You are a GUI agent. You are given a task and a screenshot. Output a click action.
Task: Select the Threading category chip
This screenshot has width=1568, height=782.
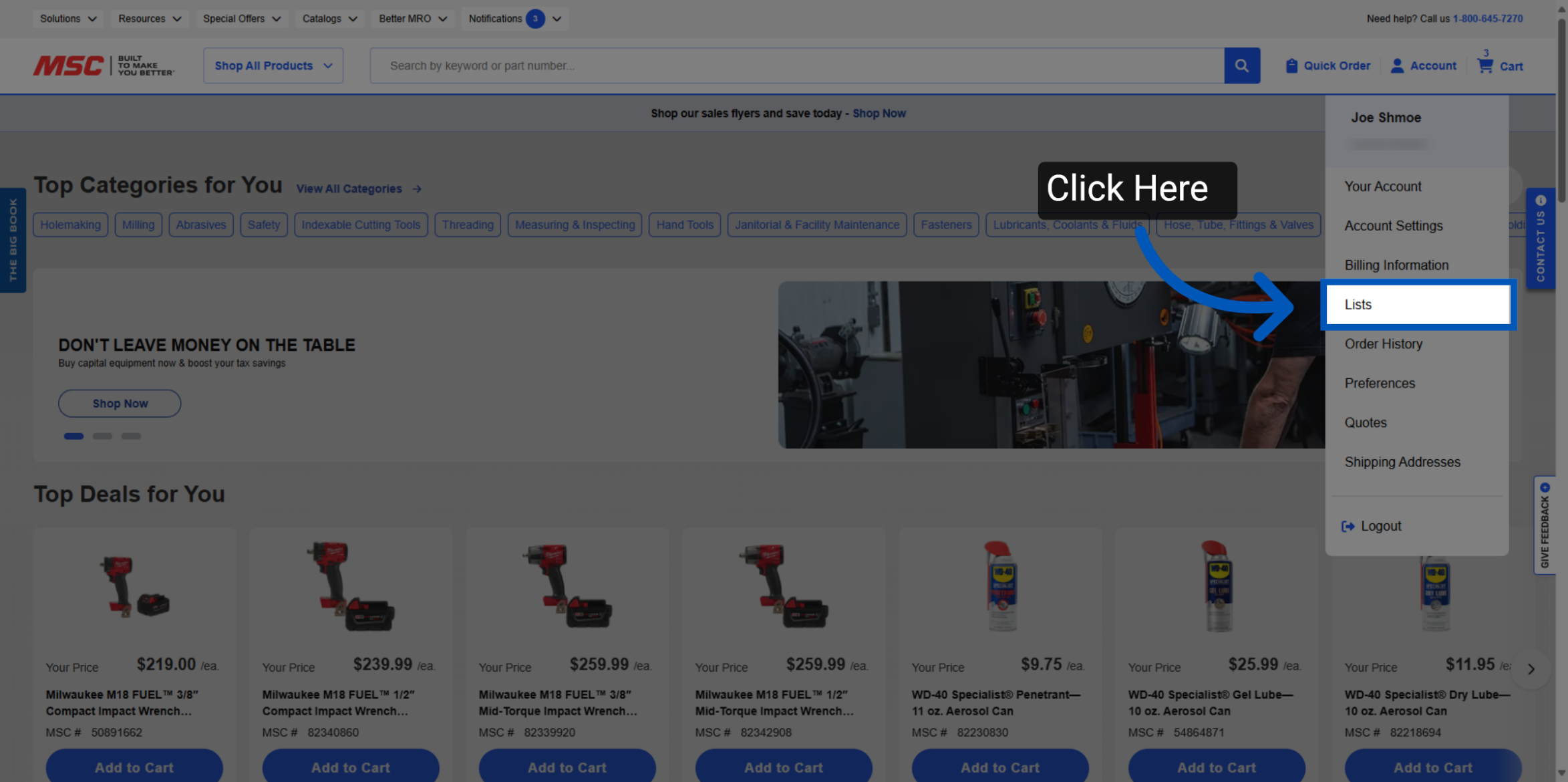point(468,225)
